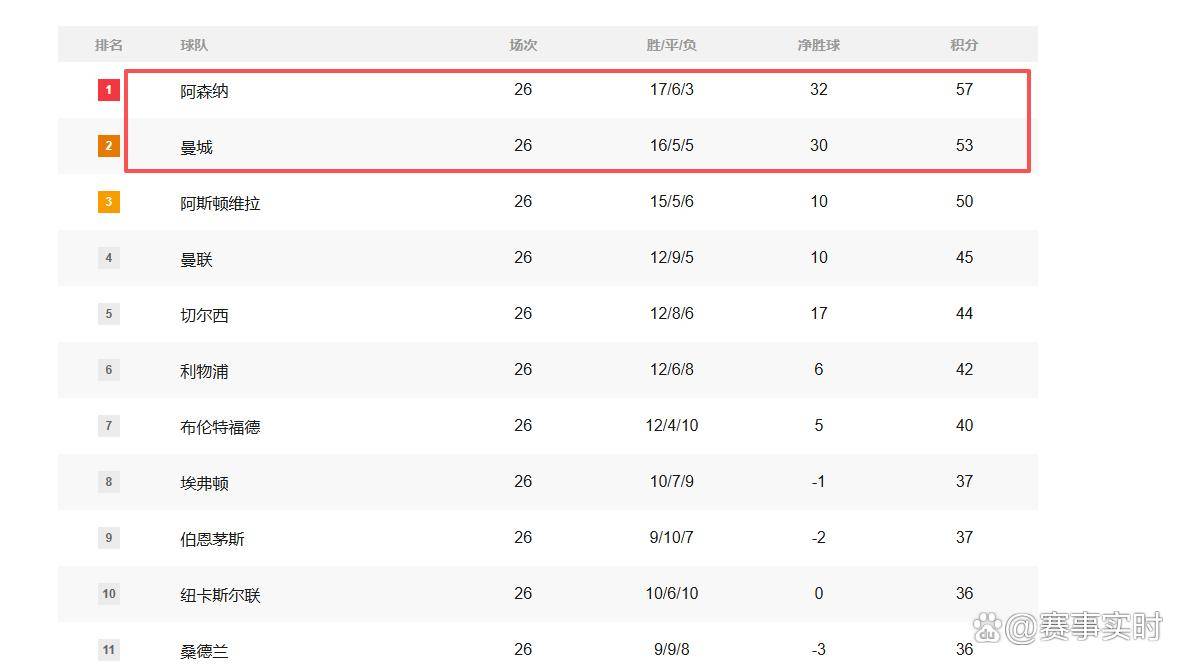Sort by the 积分 column header
This screenshot has width=1187, height=669.
click(x=964, y=45)
